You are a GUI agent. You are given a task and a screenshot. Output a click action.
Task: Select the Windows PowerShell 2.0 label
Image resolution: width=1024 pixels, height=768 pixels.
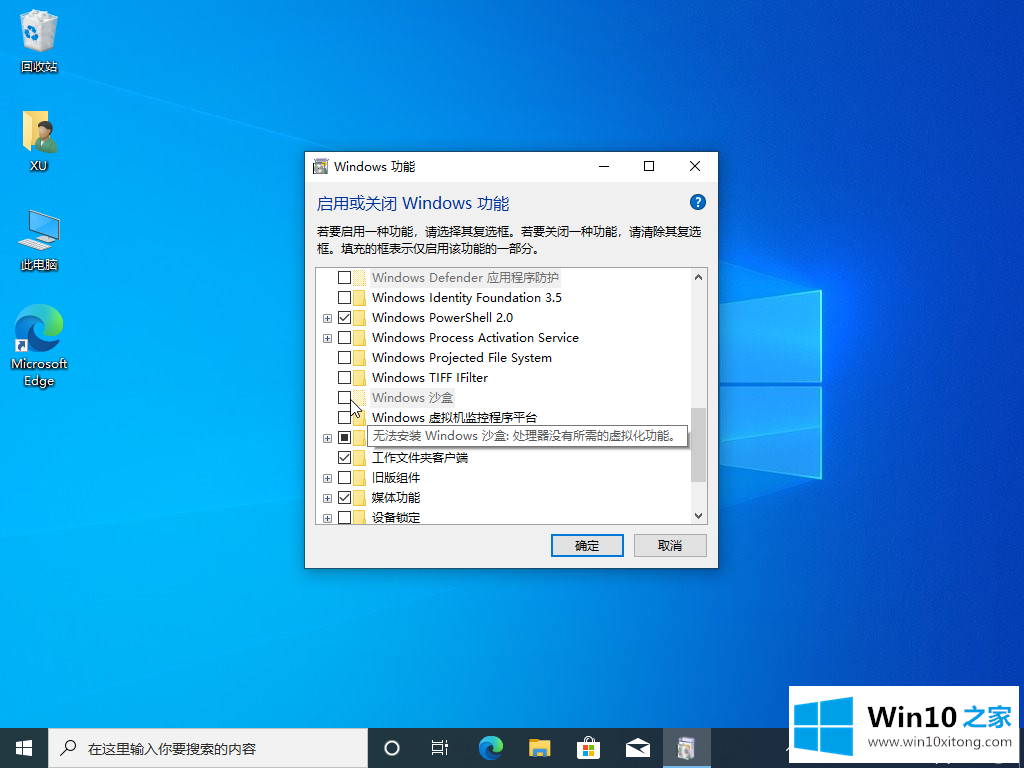pyautogui.click(x=442, y=318)
